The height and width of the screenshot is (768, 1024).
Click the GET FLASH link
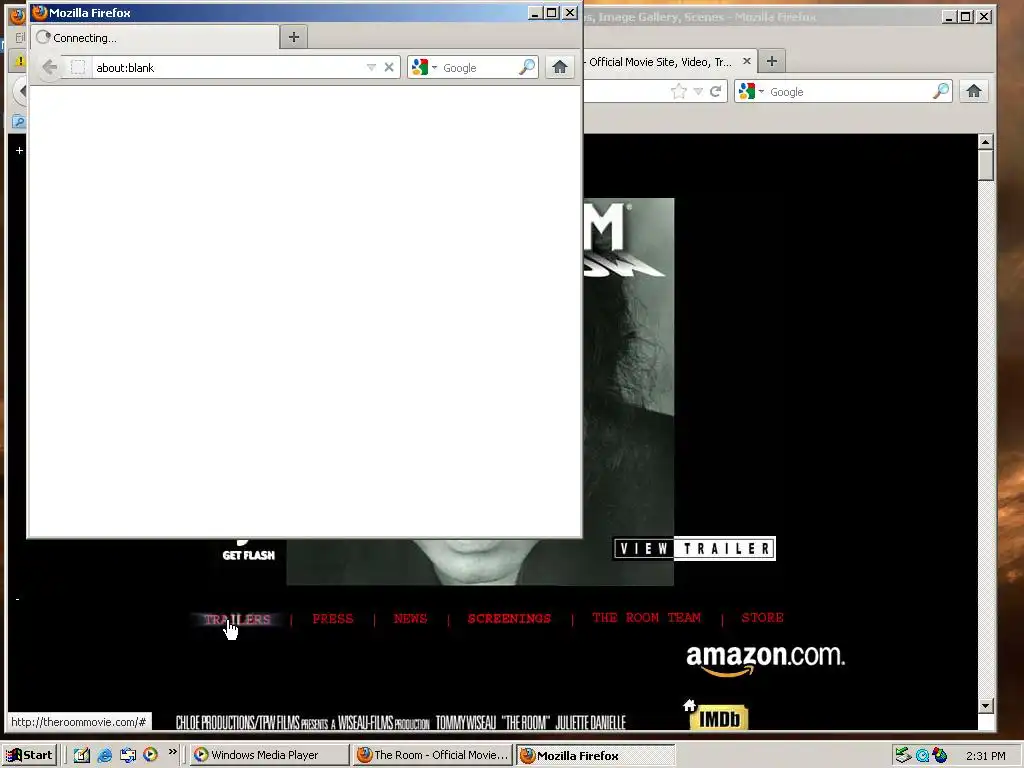coord(248,555)
